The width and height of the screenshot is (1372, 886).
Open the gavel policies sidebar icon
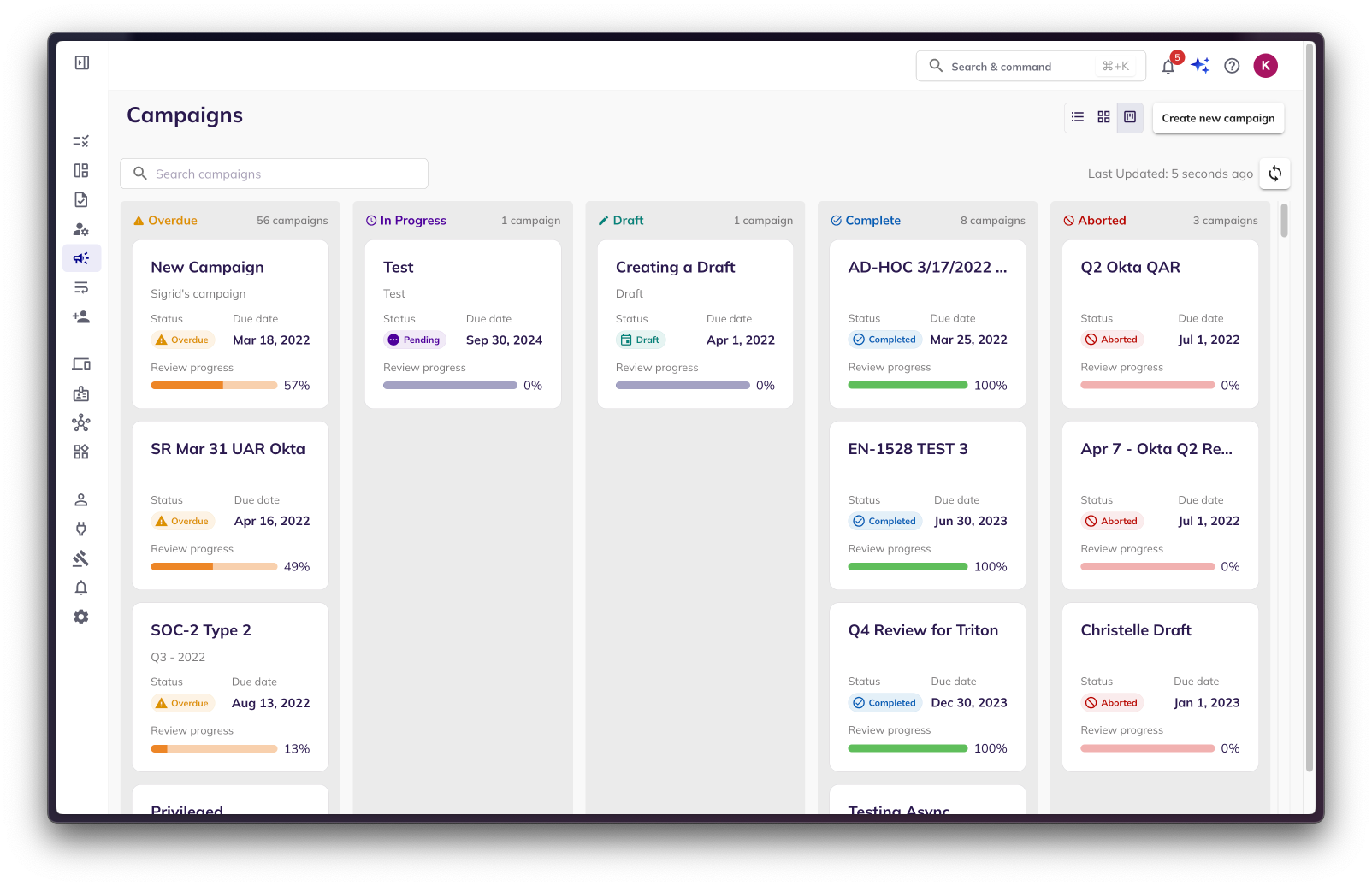81,558
